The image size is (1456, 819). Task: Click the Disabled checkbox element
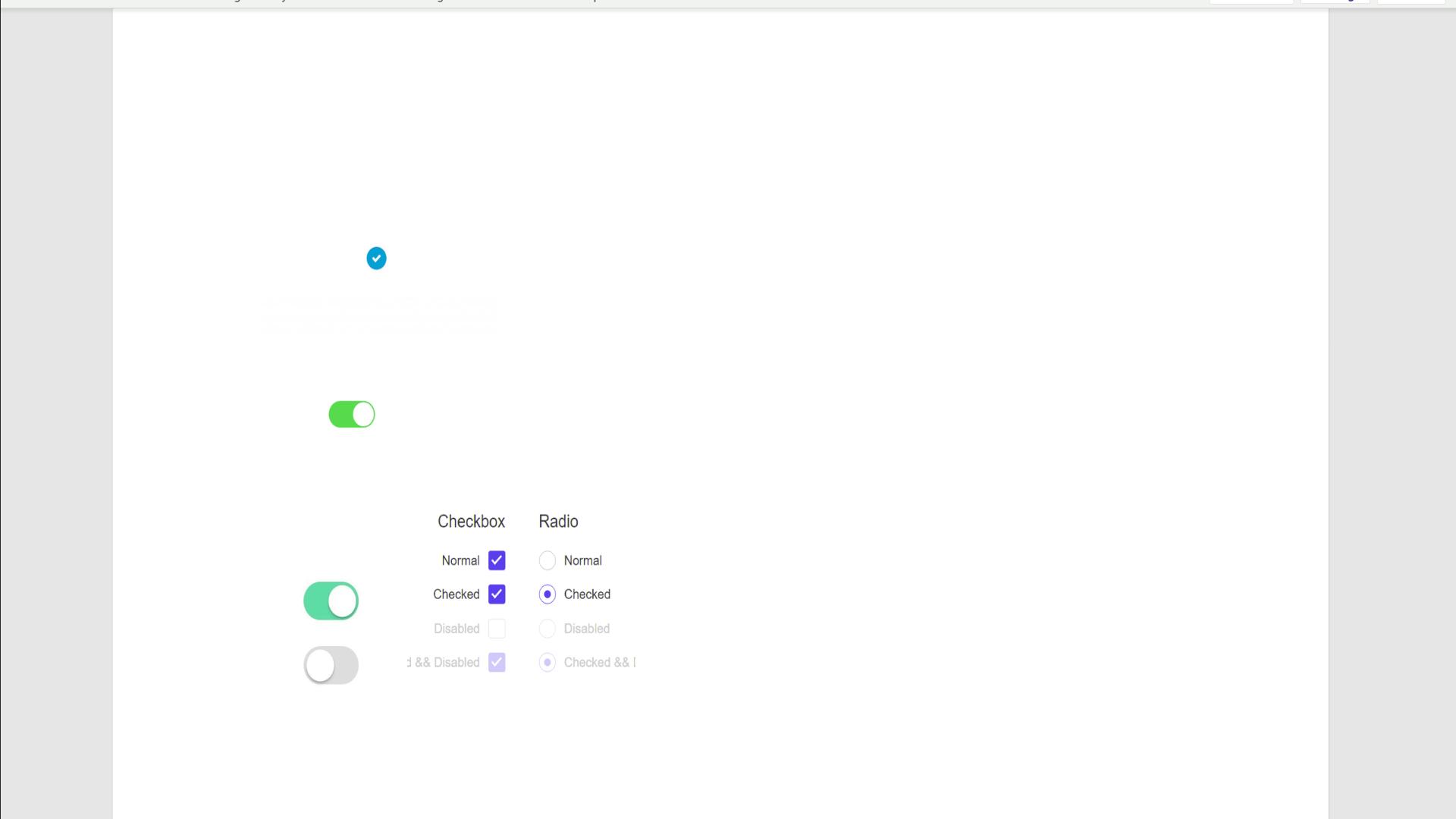tap(497, 628)
